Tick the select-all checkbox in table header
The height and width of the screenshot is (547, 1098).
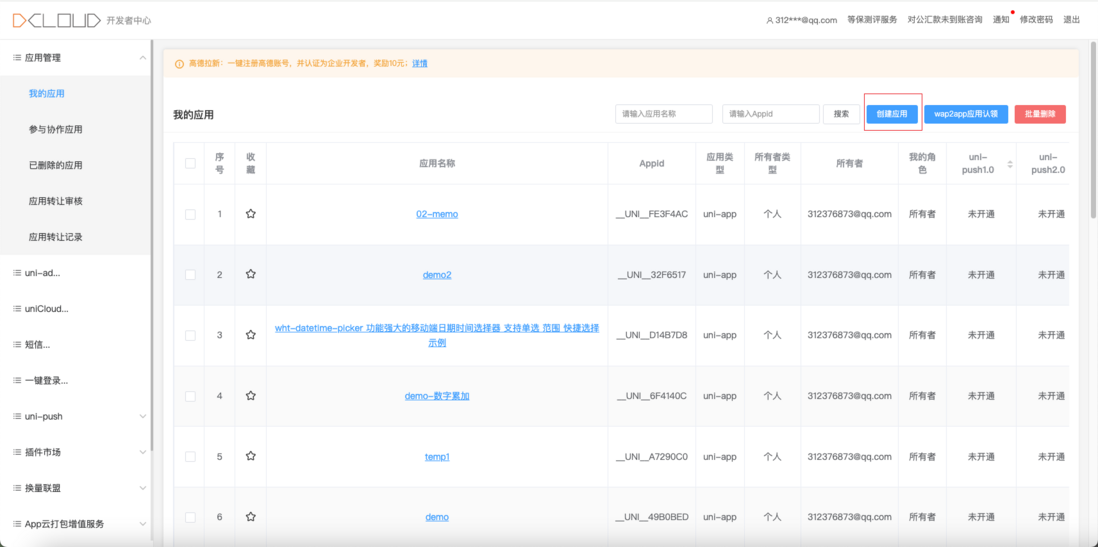coord(190,163)
